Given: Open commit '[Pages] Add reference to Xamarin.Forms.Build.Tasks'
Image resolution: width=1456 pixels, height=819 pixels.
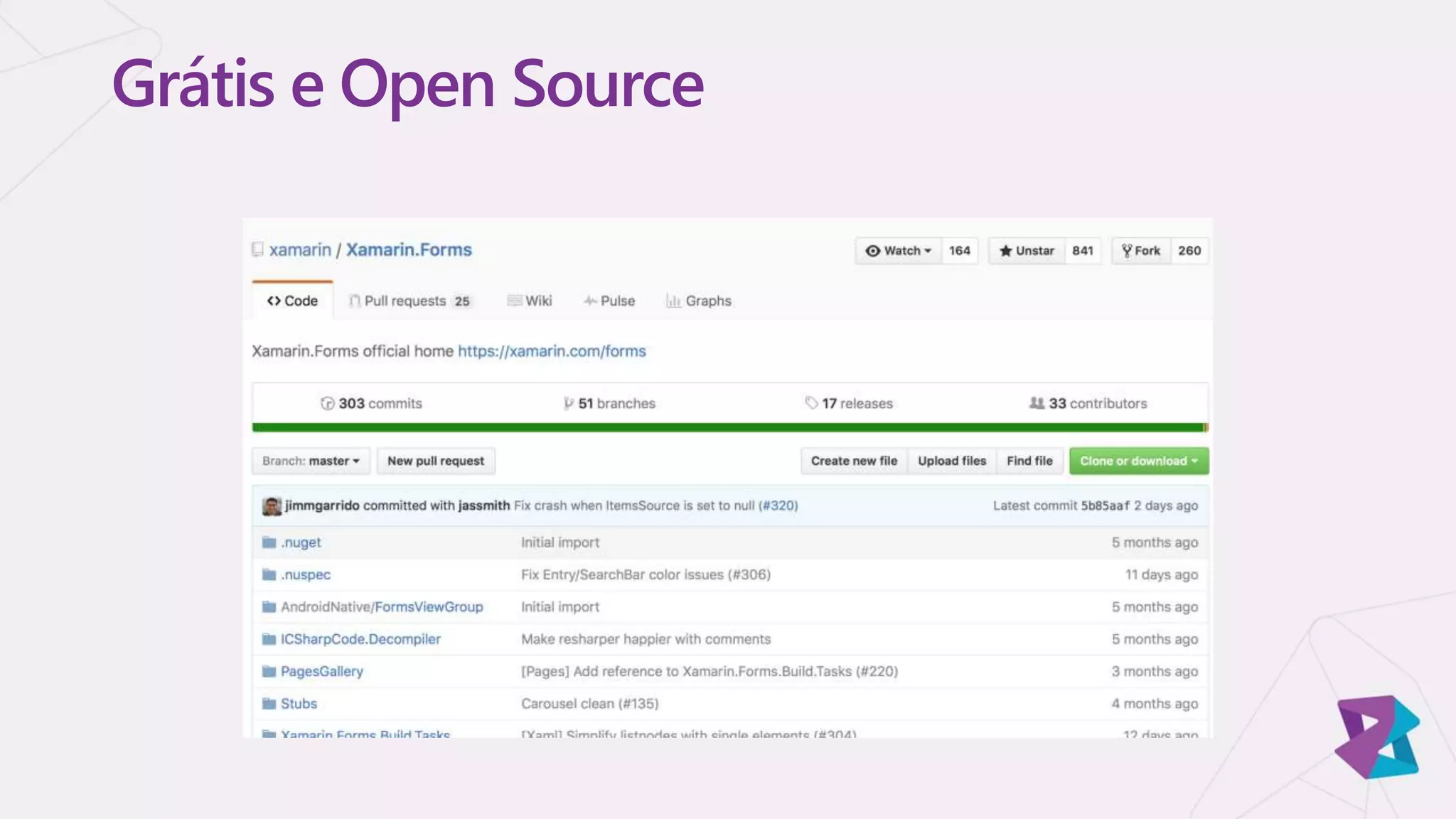Looking at the screenshot, I should [710, 671].
